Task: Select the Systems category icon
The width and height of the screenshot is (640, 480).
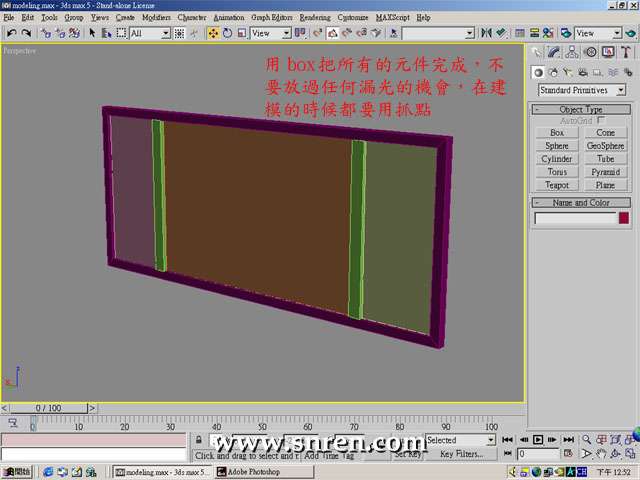Action: click(628, 73)
